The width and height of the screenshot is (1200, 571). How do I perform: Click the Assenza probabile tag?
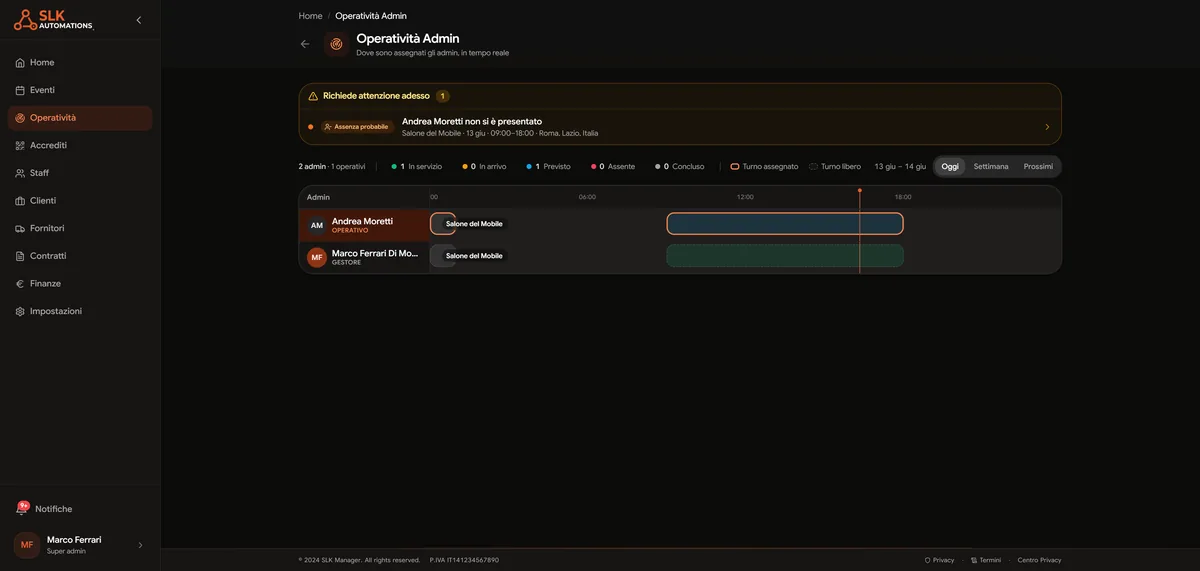(x=356, y=127)
